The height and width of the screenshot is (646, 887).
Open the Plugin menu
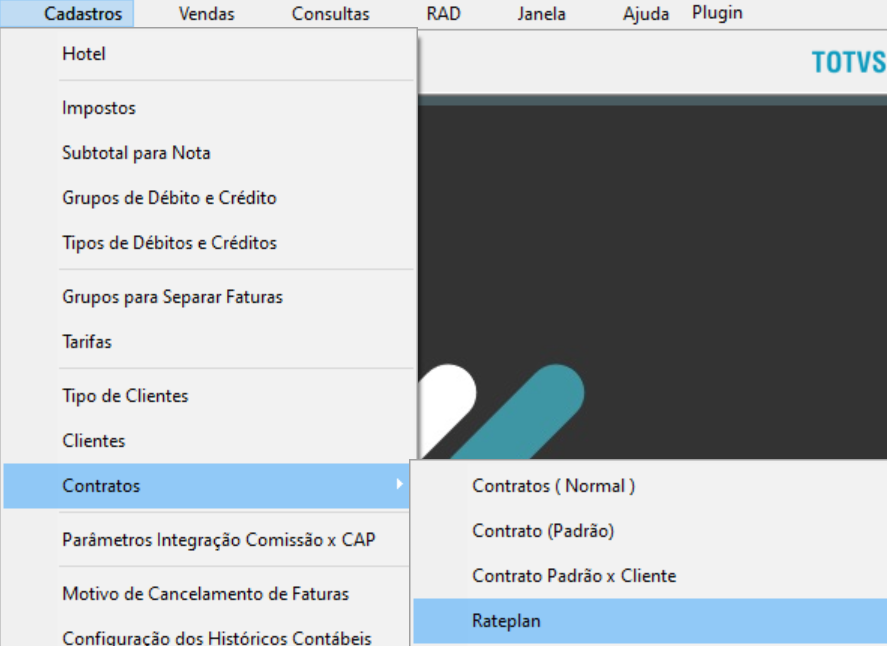(x=717, y=12)
